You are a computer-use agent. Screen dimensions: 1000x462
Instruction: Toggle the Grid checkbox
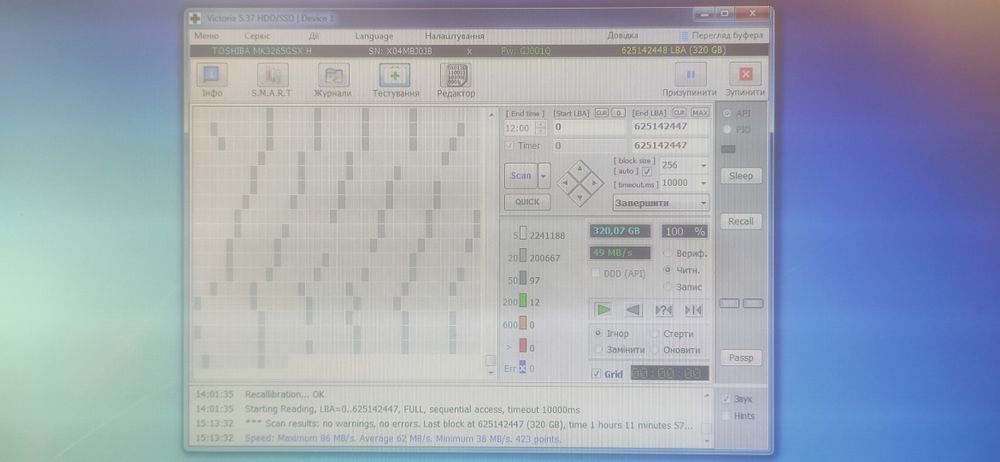[x=596, y=374]
